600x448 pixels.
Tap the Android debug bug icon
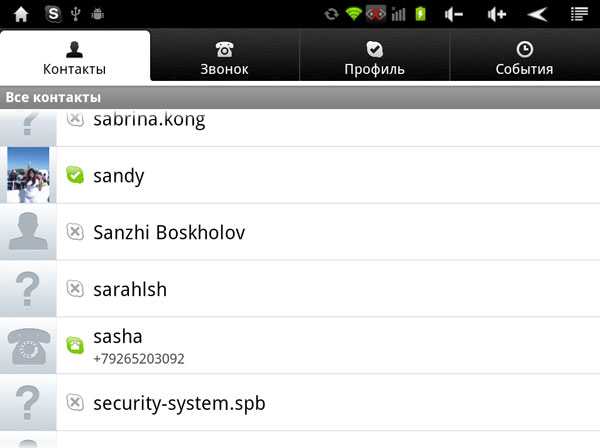point(98,15)
